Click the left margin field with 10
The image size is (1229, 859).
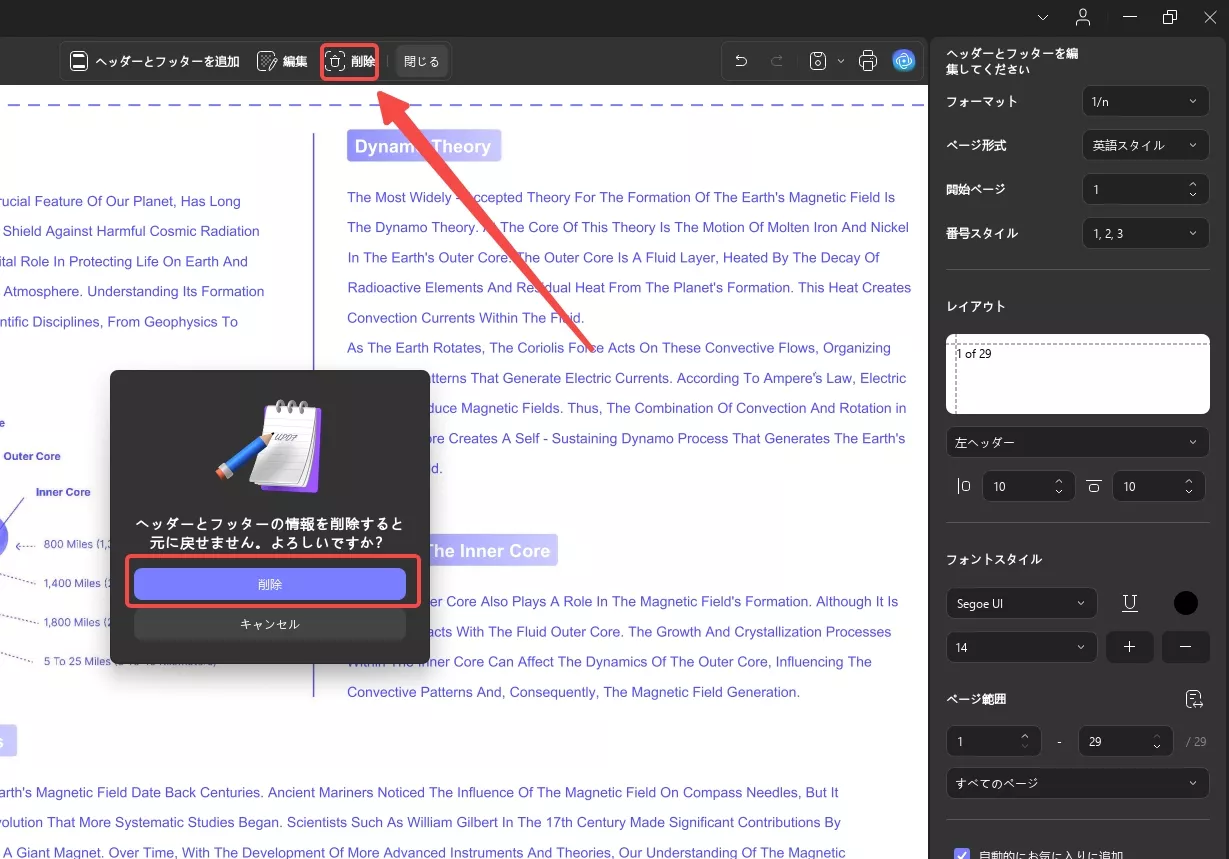click(x=1028, y=486)
